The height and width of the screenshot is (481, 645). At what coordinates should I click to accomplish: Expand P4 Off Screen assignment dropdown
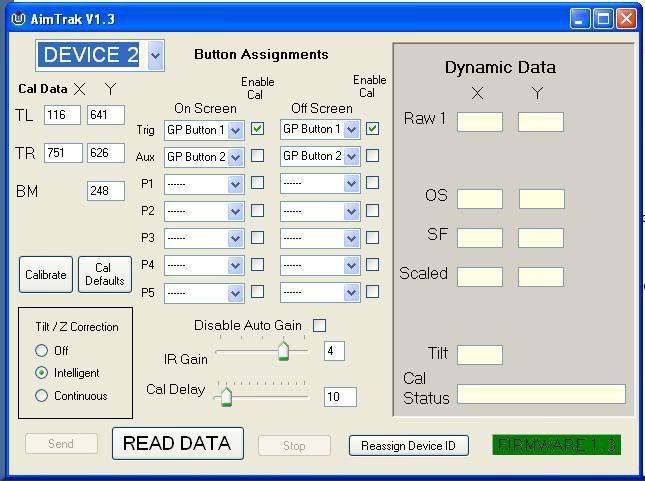point(351,265)
